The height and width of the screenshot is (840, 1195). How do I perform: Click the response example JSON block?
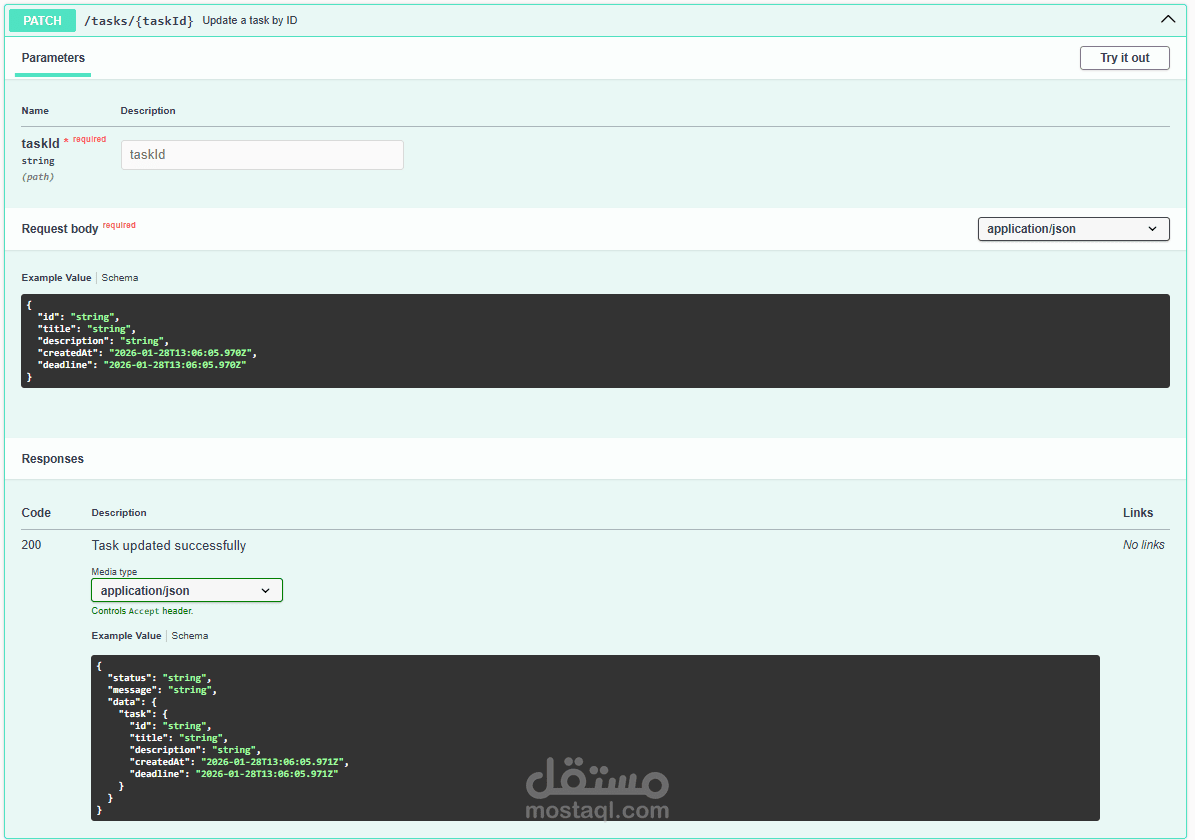(x=595, y=738)
